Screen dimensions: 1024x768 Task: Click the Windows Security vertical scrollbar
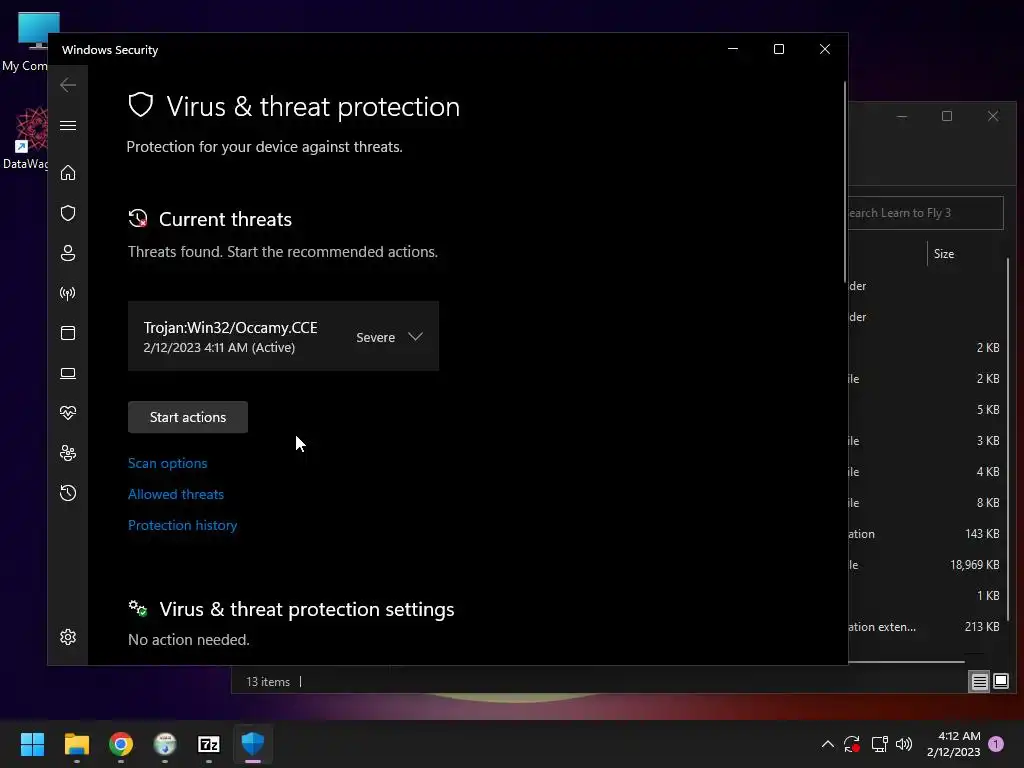845,183
